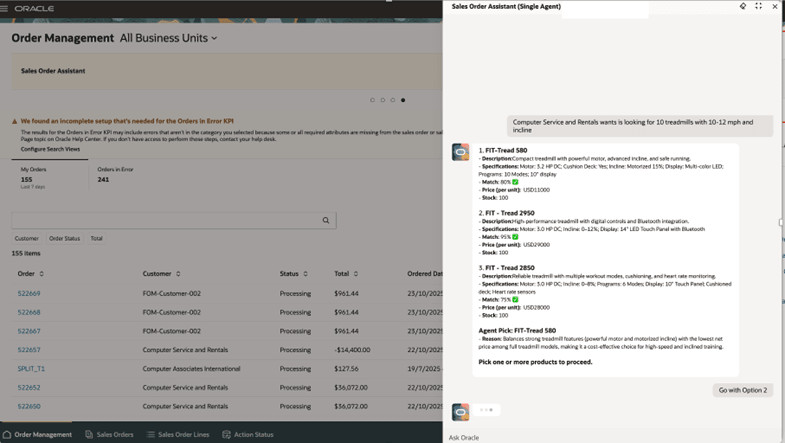Screen dimensions: 785x443
Task: Click the assistant avatar next to product list
Action: pyautogui.click(x=461, y=152)
